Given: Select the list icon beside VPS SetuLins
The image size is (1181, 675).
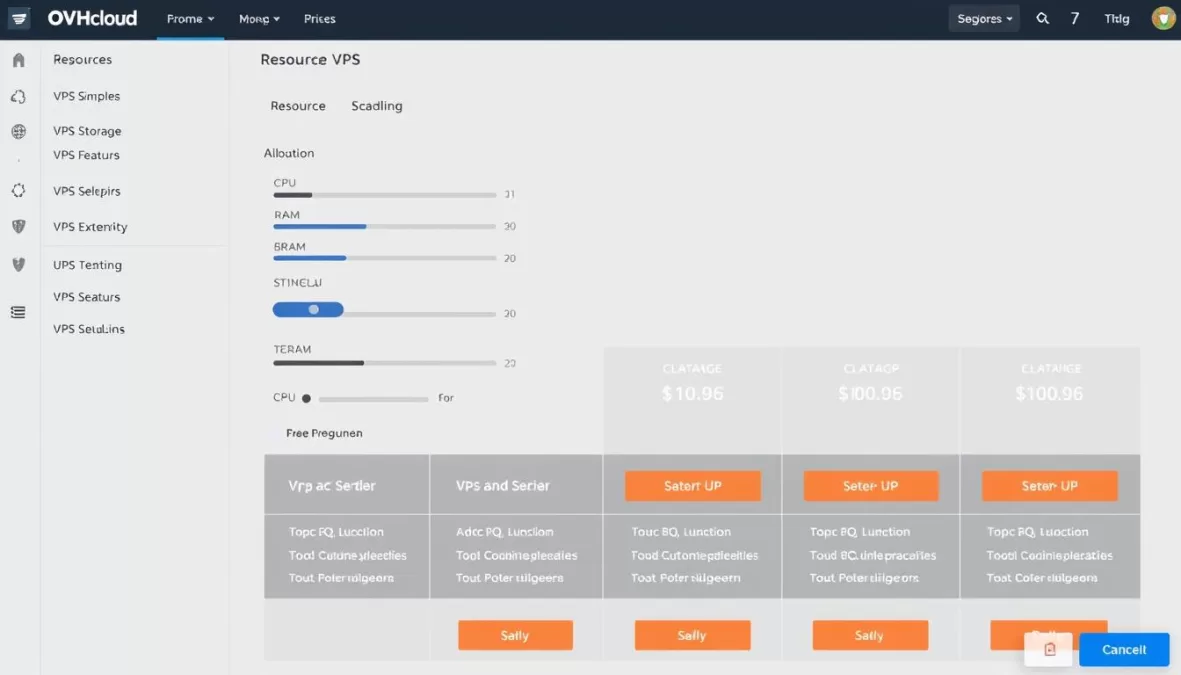Looking at the screenshot, I should [17, 312].
